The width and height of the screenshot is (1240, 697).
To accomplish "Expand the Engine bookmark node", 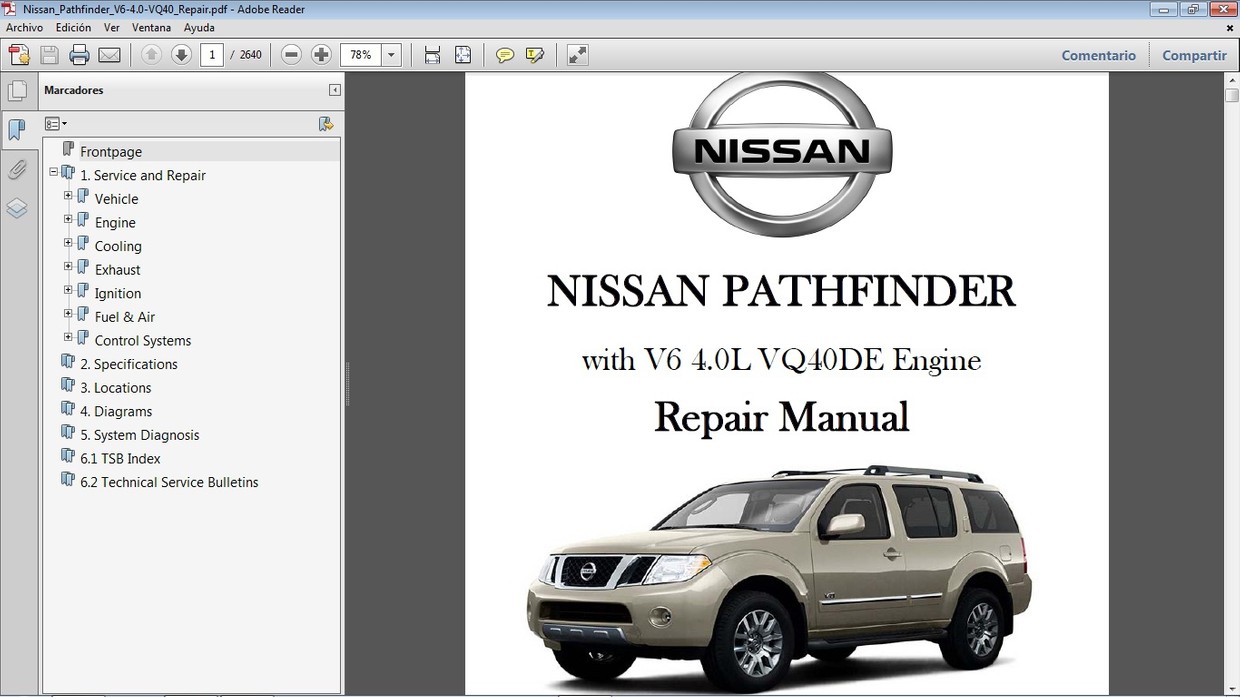I will [x=68, y=219].
